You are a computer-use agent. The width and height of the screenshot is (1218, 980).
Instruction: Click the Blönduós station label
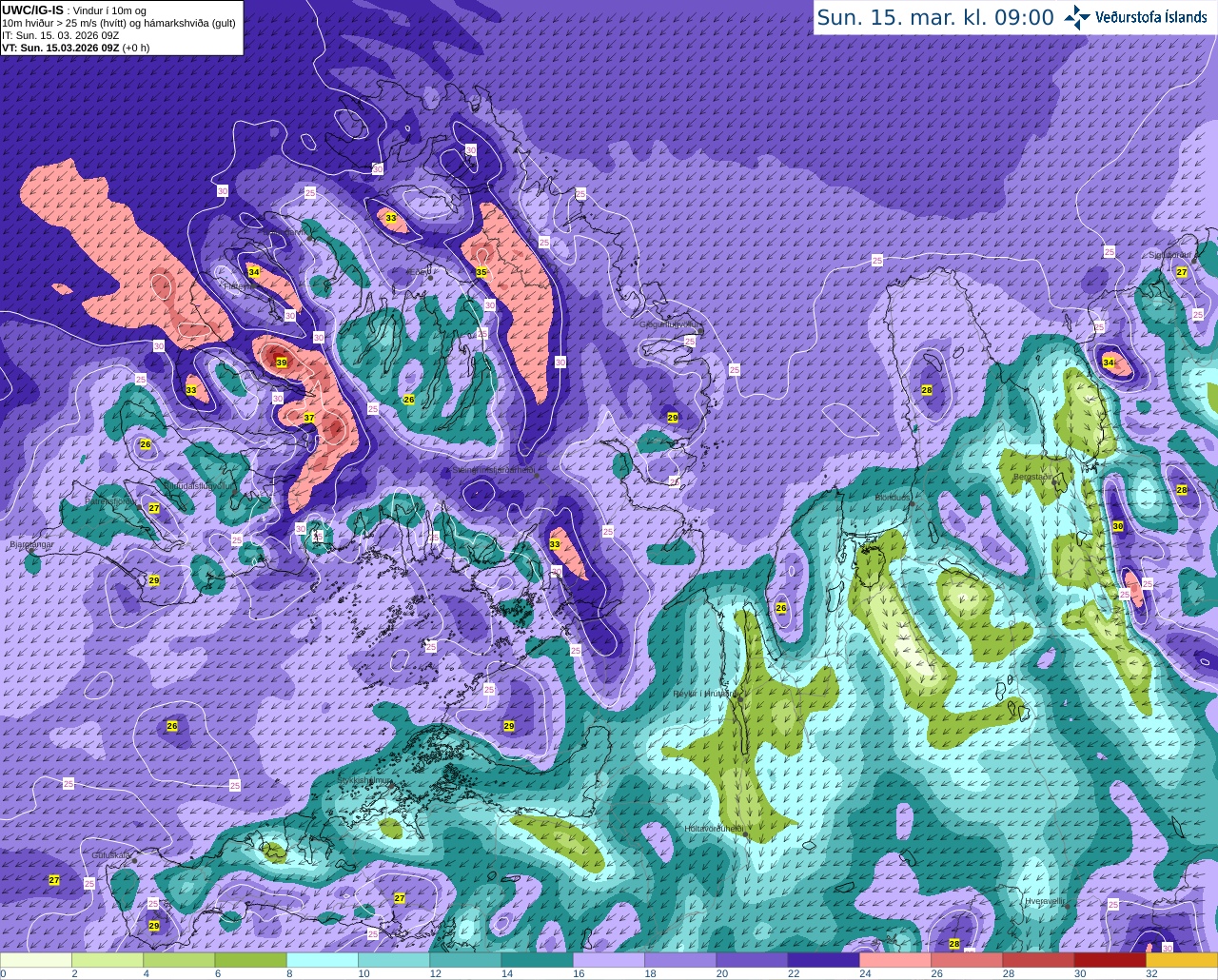(894, 498)
